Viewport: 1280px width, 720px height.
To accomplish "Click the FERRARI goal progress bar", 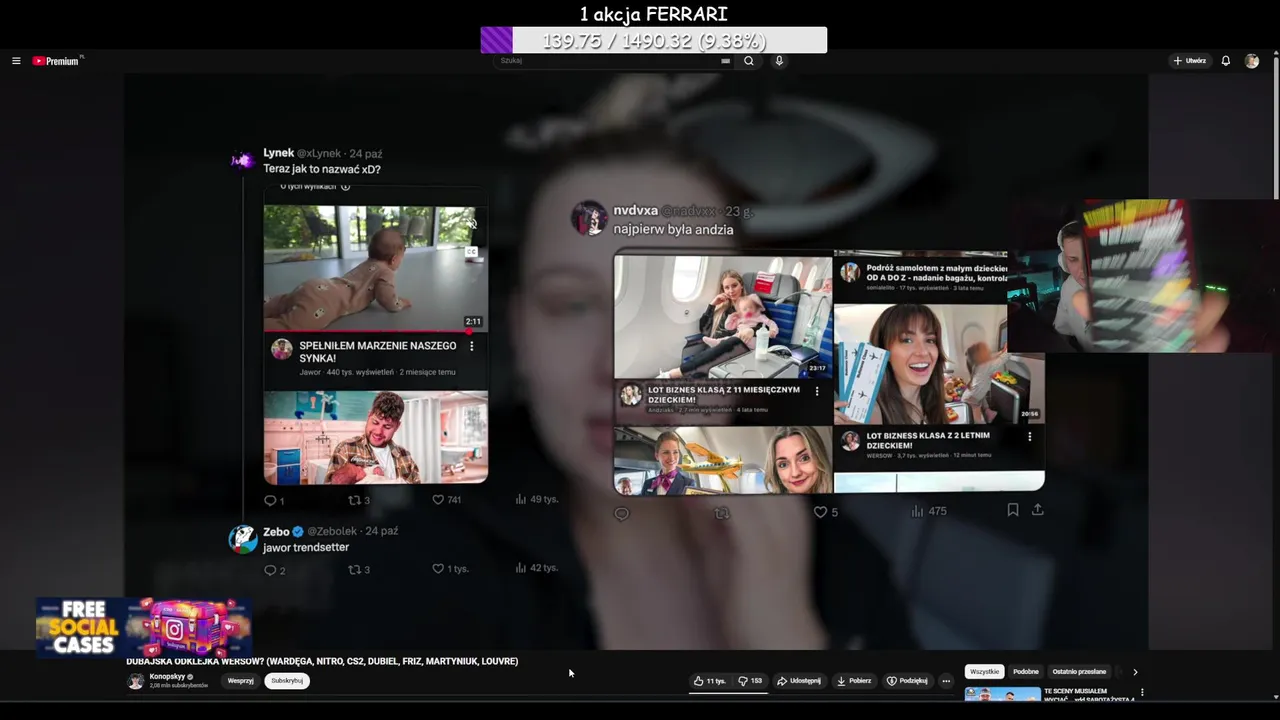I will (x=654, y=40).
